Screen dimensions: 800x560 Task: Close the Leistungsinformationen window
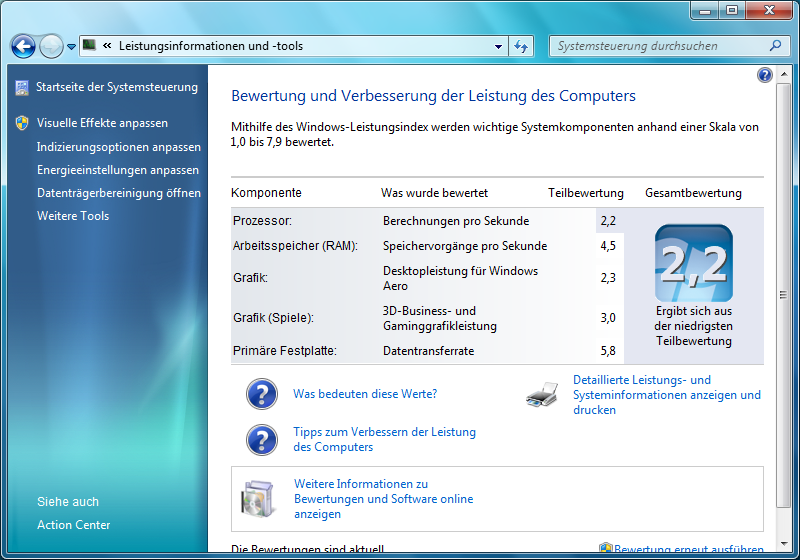[770, 10]
